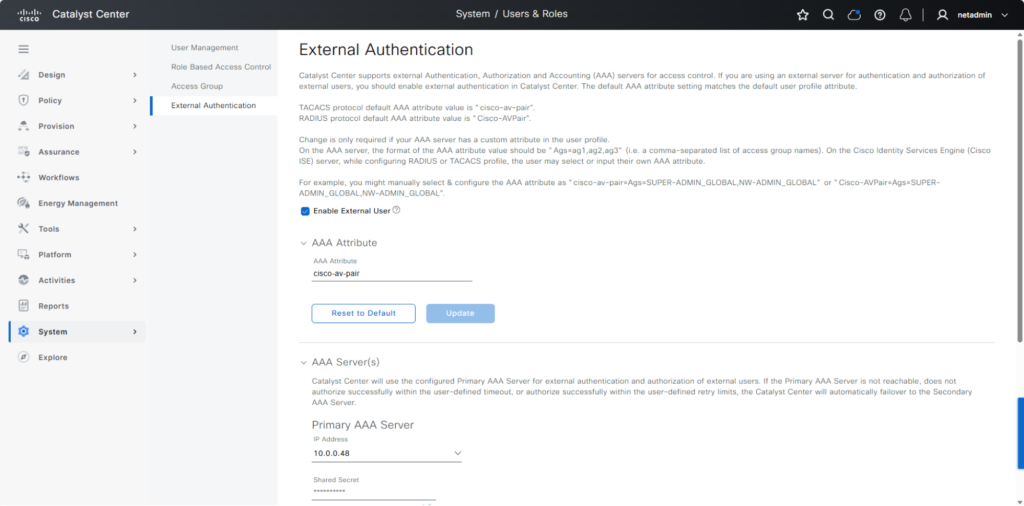Click the info icon beside Enable External User

pos(397,210)
